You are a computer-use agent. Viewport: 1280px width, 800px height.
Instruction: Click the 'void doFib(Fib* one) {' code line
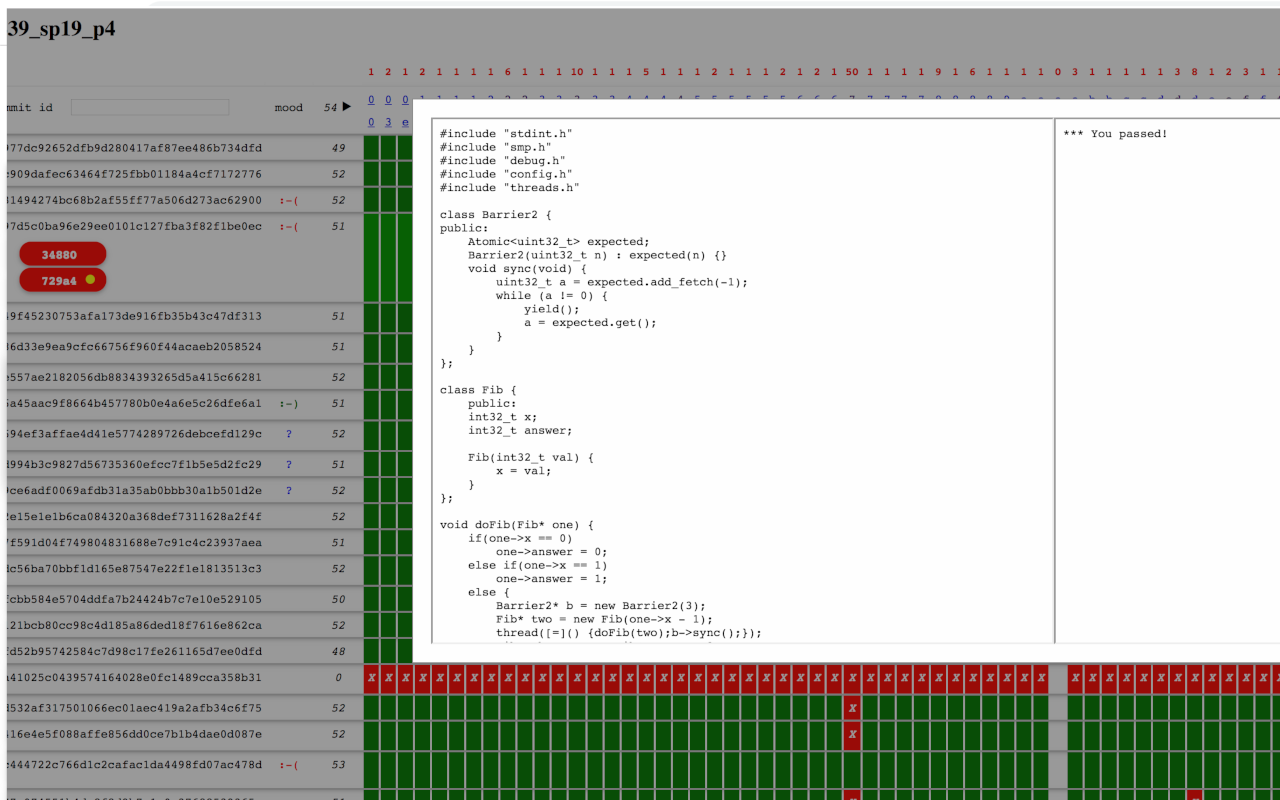tap(517, 525)
